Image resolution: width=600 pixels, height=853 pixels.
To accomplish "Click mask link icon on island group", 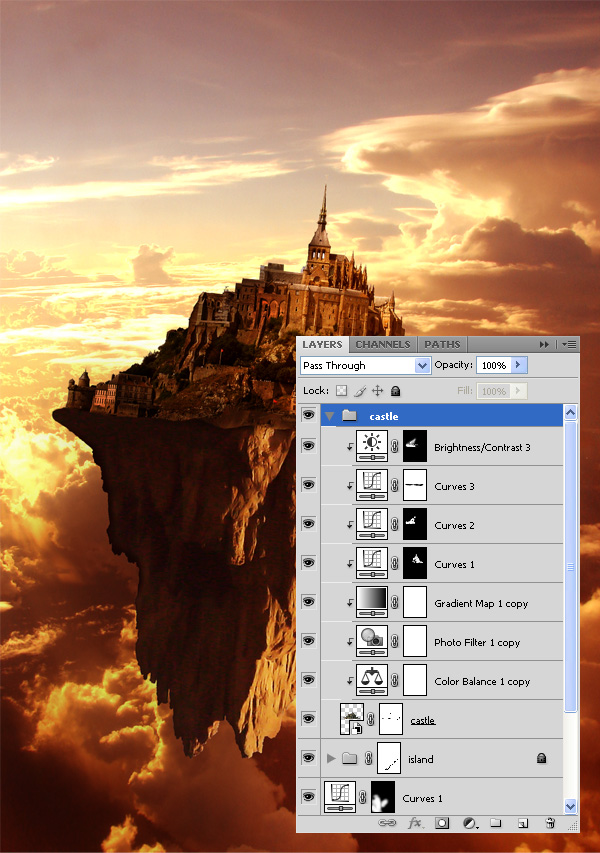I will pyautogui.click(x=368, y=758).
